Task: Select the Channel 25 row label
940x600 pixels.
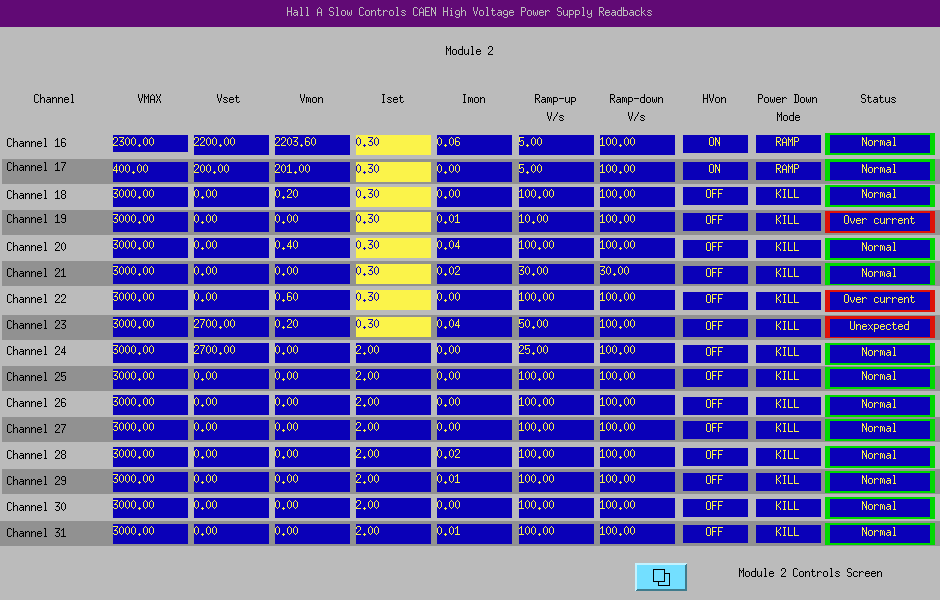Action: (37, 377)
